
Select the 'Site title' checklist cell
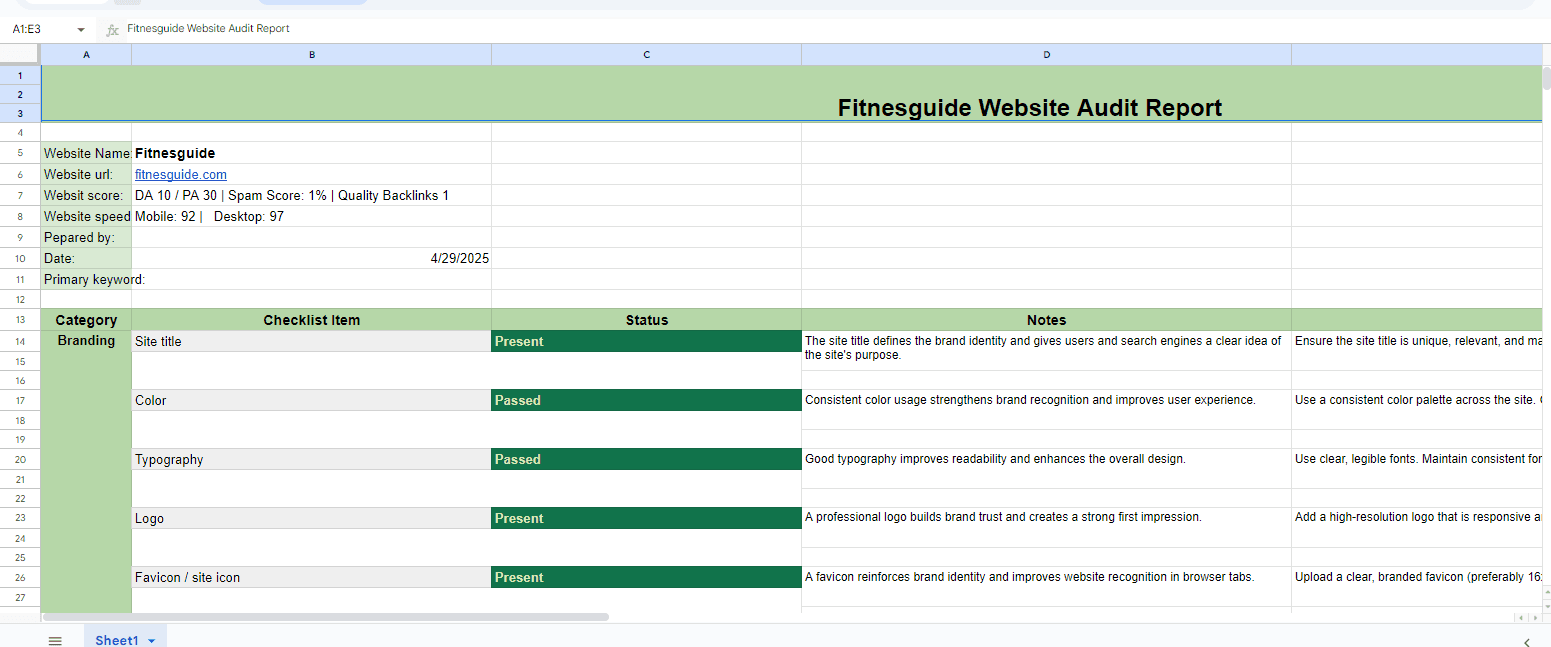click(311, 341)
